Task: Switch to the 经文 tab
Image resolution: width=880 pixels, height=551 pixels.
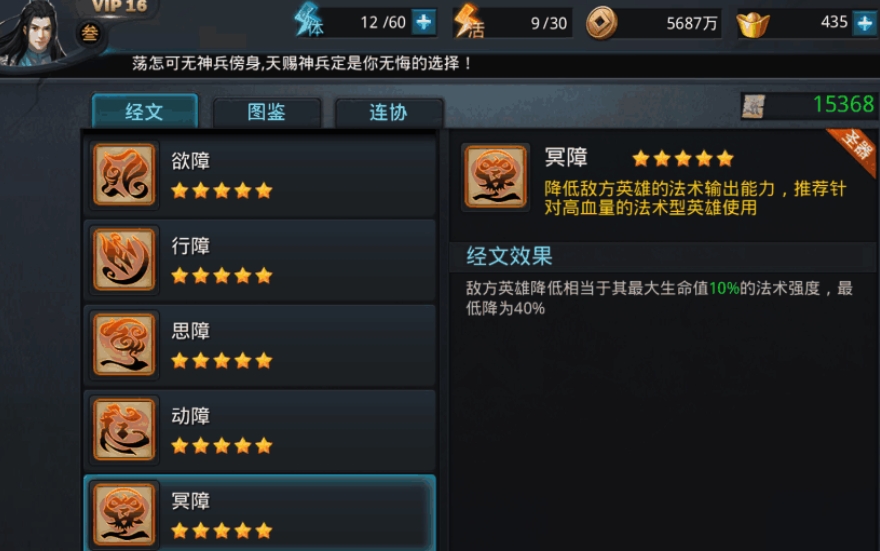Action: pos(145,111)
